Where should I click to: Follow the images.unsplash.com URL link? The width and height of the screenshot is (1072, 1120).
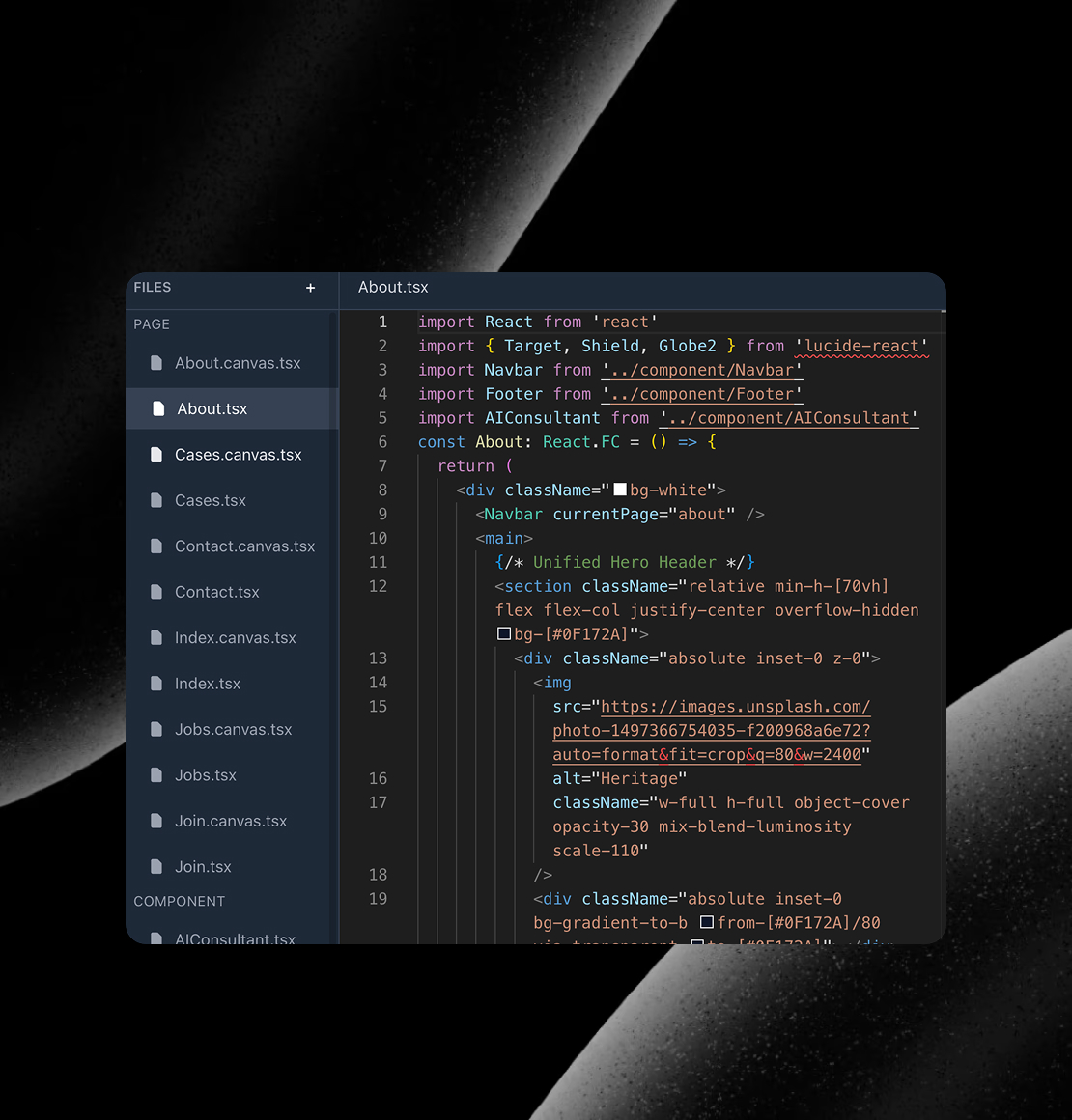pos(735,707)
